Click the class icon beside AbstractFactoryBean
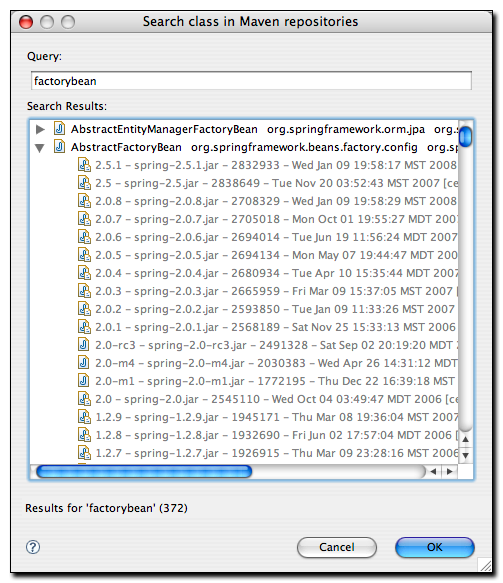Viewport: 503px width, 583px height. (x=59, y=147)
